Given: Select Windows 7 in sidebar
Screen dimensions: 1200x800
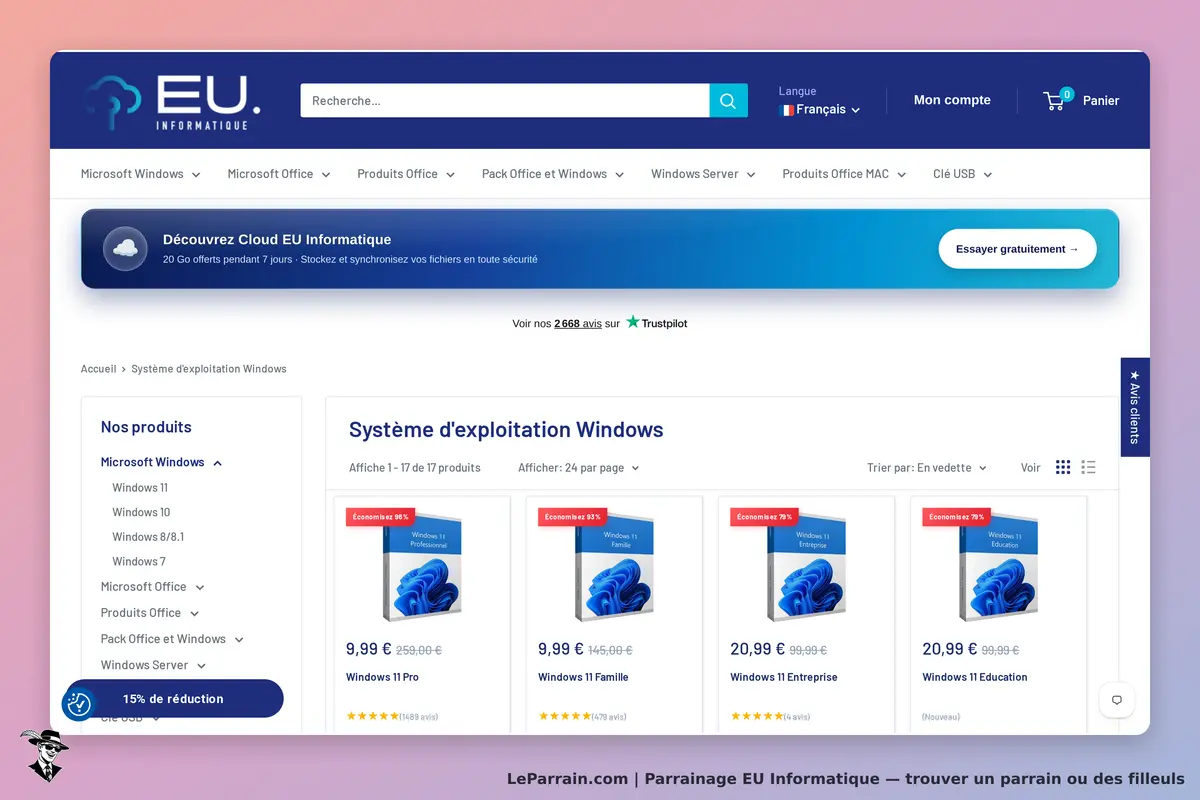Looking at the screenshot, I should click(139, 561).
